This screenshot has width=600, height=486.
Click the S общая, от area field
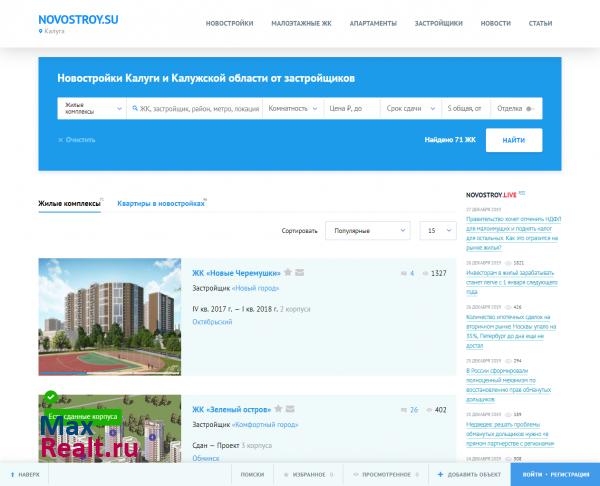point(466,108)
